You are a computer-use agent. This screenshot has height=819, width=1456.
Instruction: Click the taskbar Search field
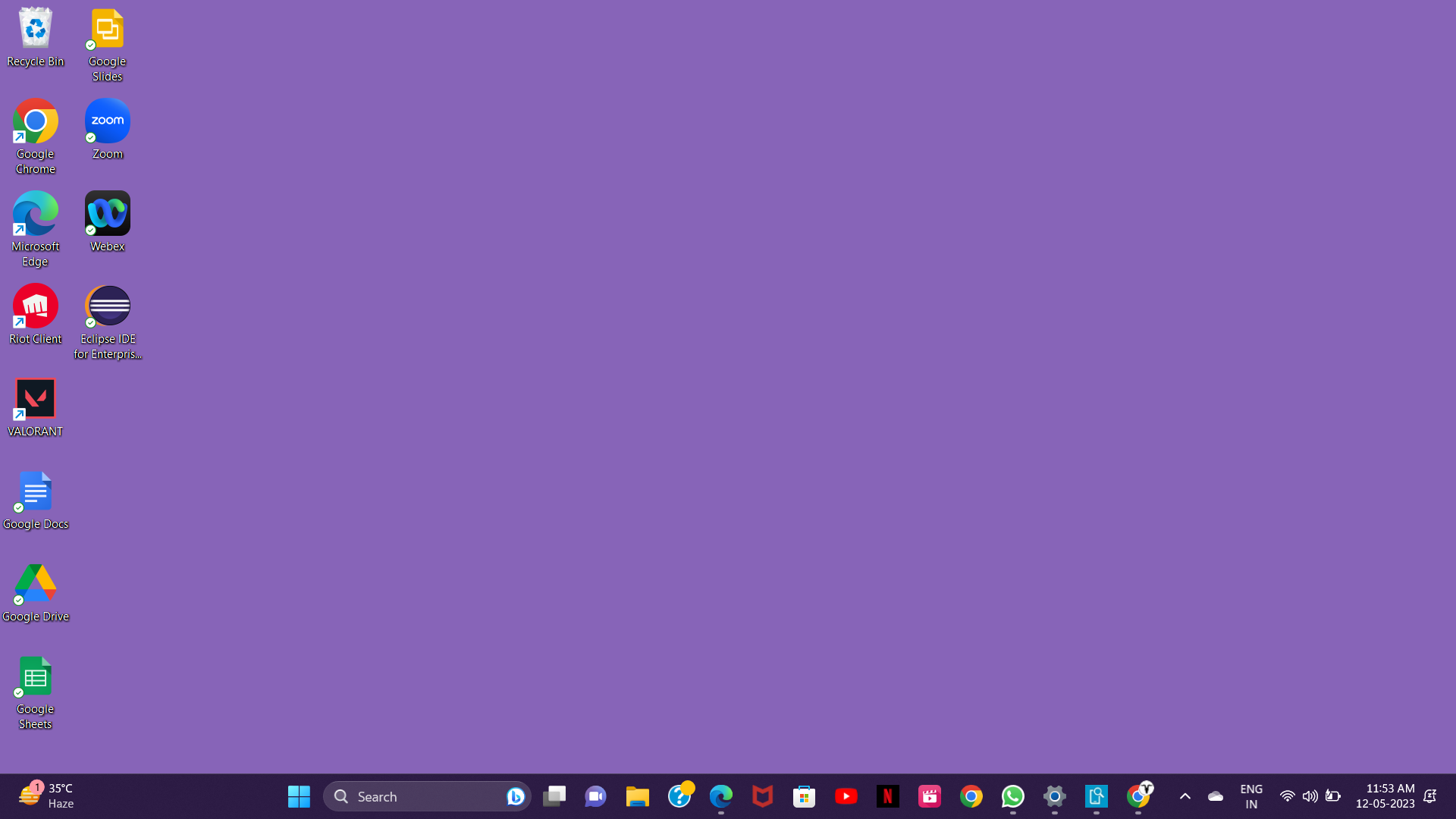tap(427, 796)
